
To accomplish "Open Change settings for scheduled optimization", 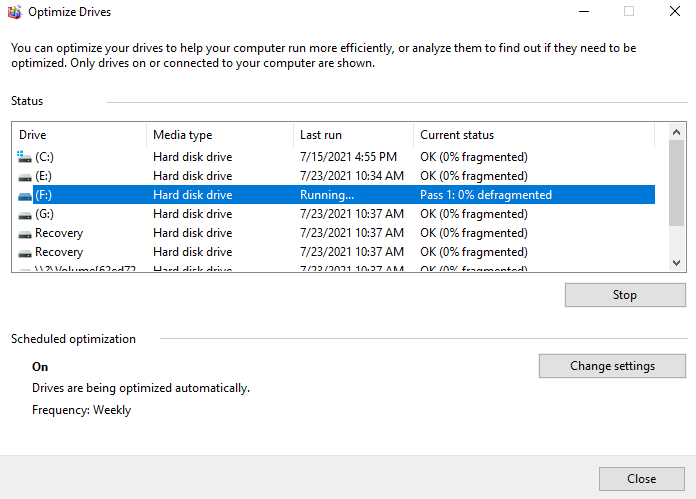I will (x=612, y=366).
